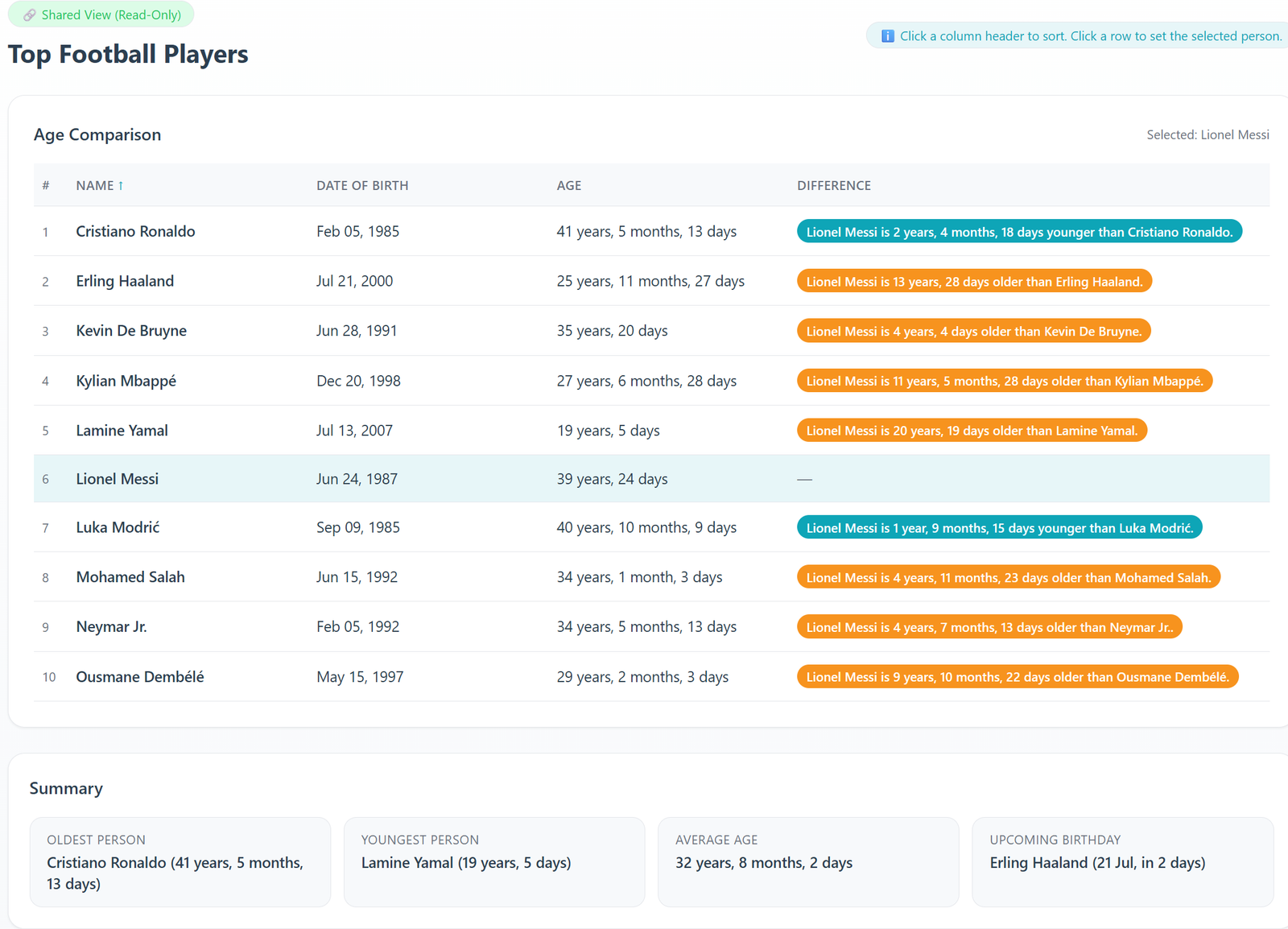Click birth date Feb 05, 1985
Viewport: 1288px width, 929px height.
point(357,232)
